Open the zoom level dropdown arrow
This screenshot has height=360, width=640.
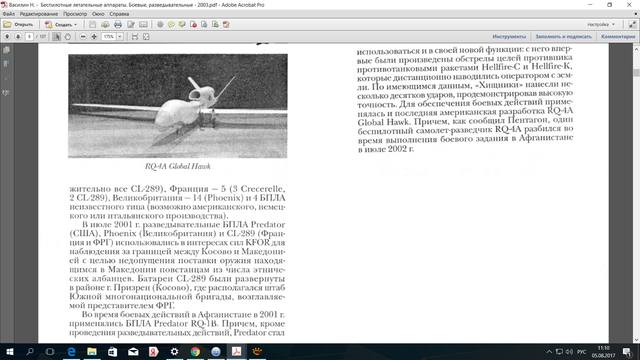coord(120,36)
